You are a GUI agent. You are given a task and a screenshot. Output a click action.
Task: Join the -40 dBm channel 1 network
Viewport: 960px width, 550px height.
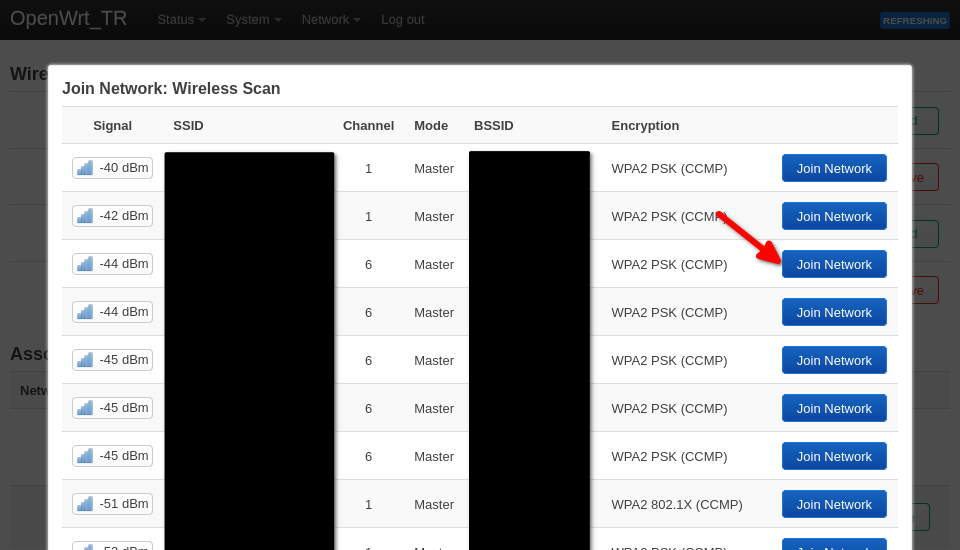[x=833, y=168]
